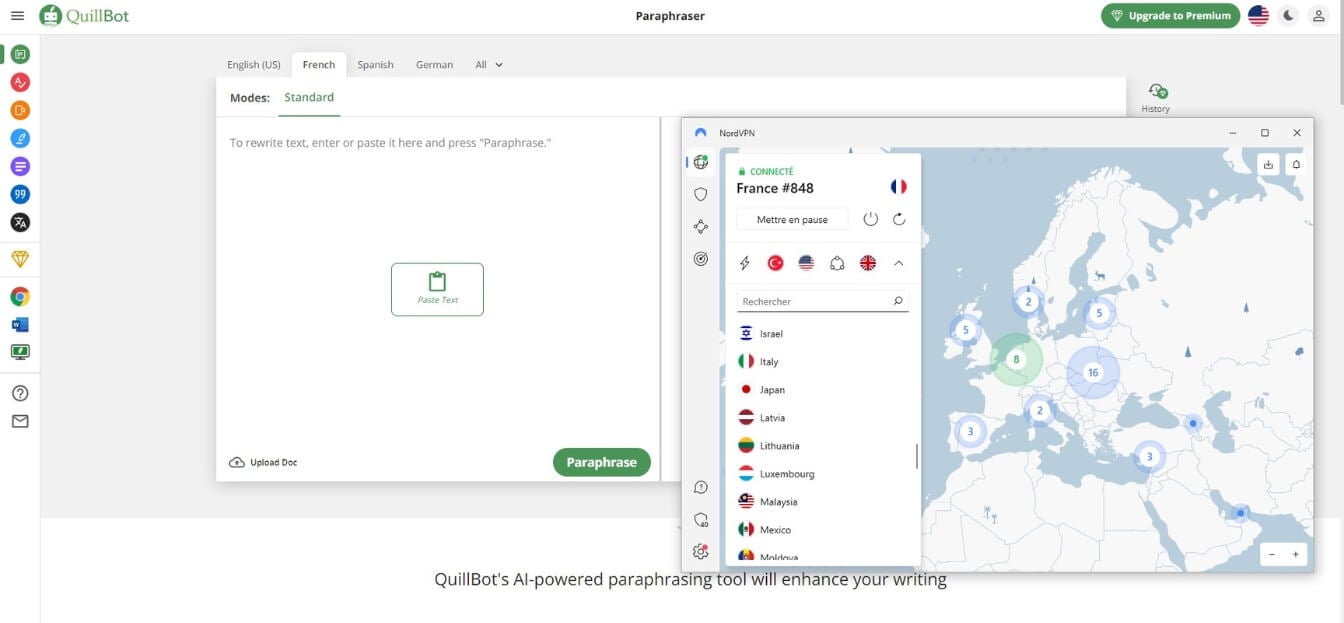
Task: Click the paraphraser text input area
Action: [x=438, y=280]
